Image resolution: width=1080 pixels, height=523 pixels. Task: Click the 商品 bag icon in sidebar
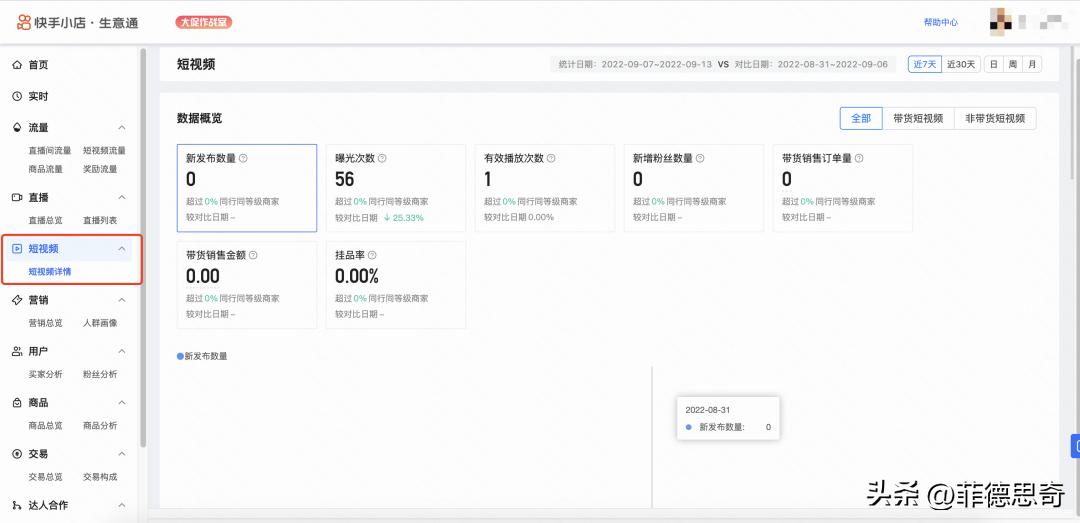(17, 403)
